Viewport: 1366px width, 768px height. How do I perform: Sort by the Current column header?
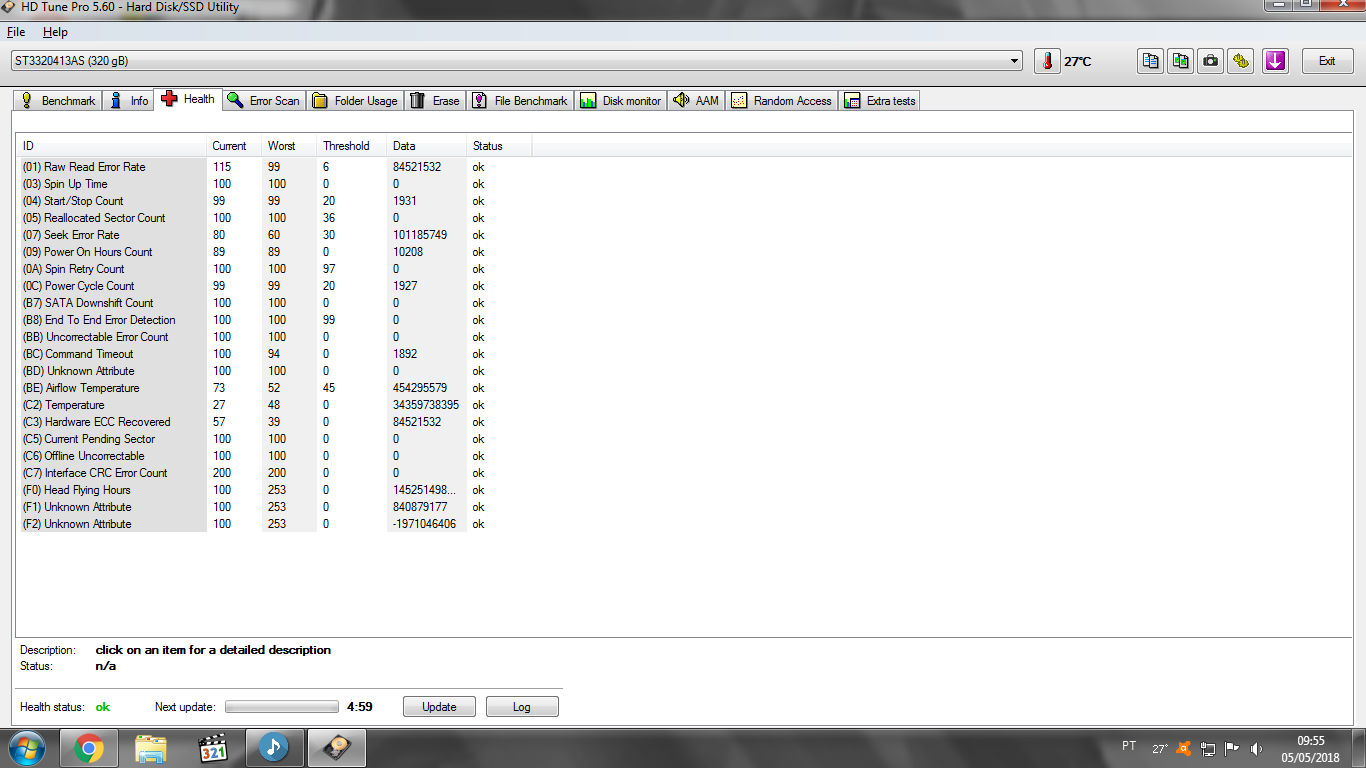click(234, 146)
